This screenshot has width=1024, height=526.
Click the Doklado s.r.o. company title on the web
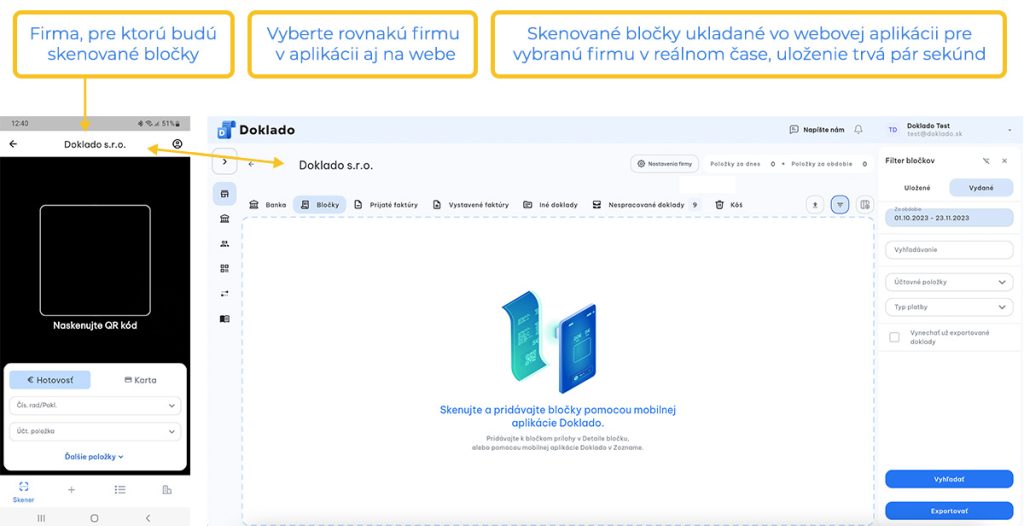click(x=336, y=165)
